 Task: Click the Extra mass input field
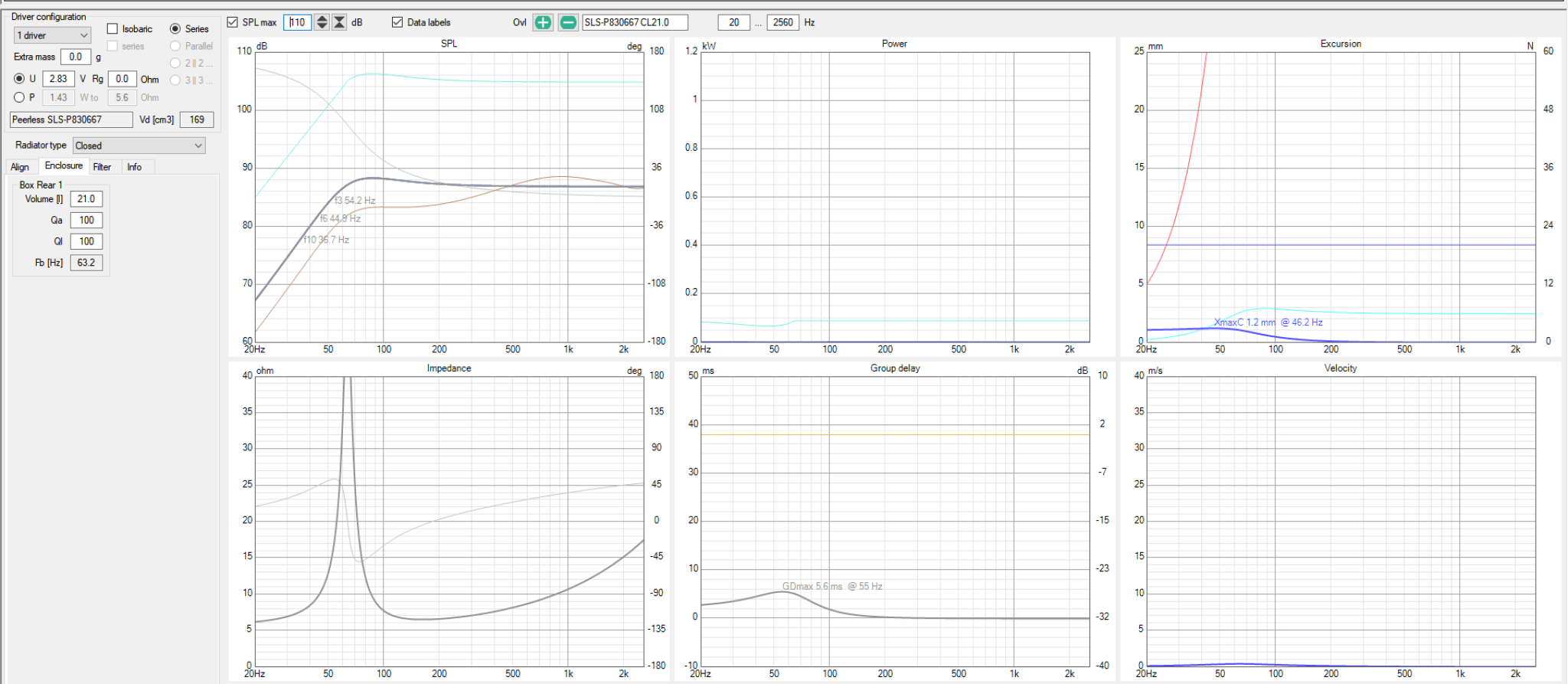pyautogui.click(x=76, y=57)
